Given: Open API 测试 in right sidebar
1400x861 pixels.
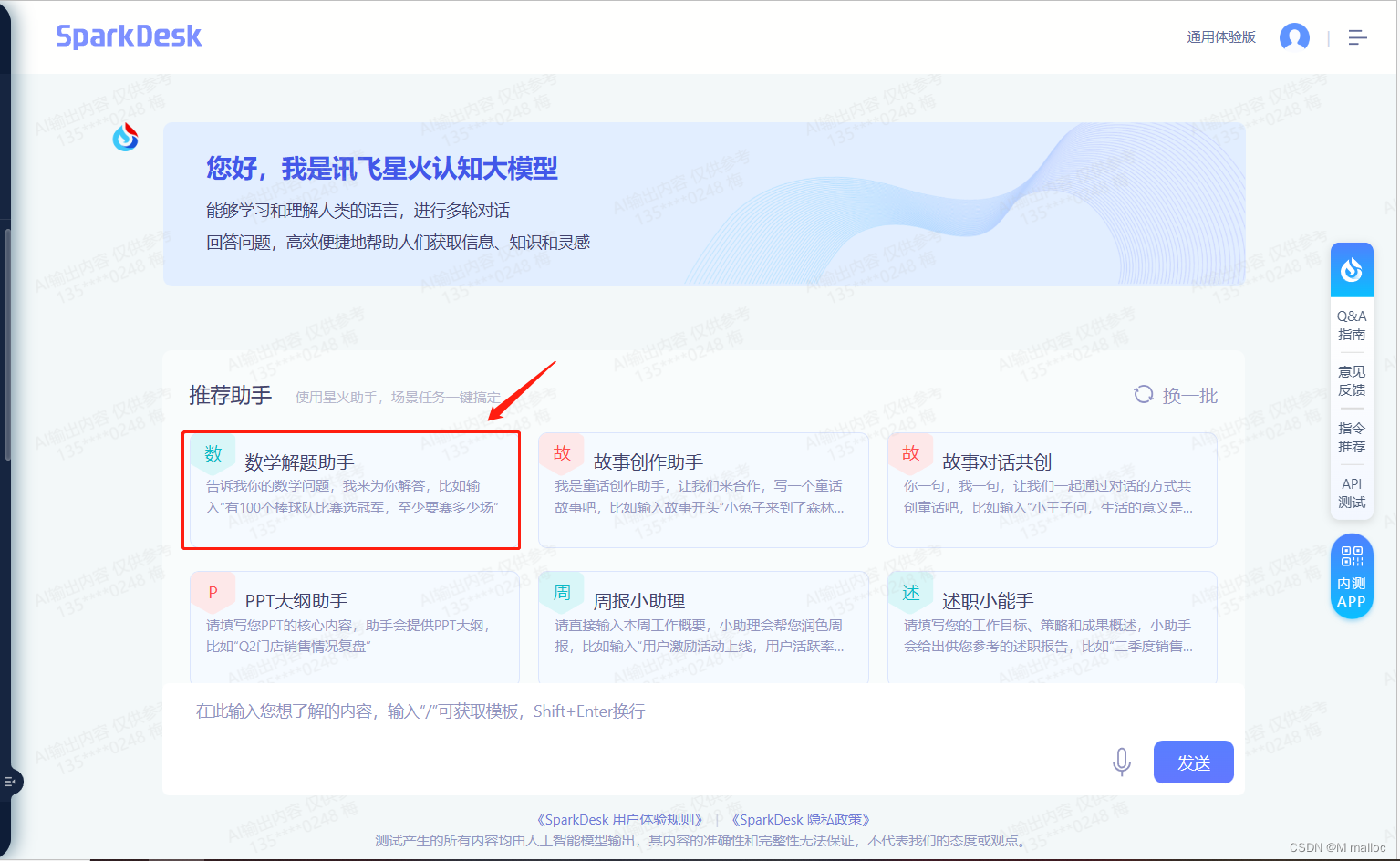Looking at the screenshot, I should (1352, 493).
